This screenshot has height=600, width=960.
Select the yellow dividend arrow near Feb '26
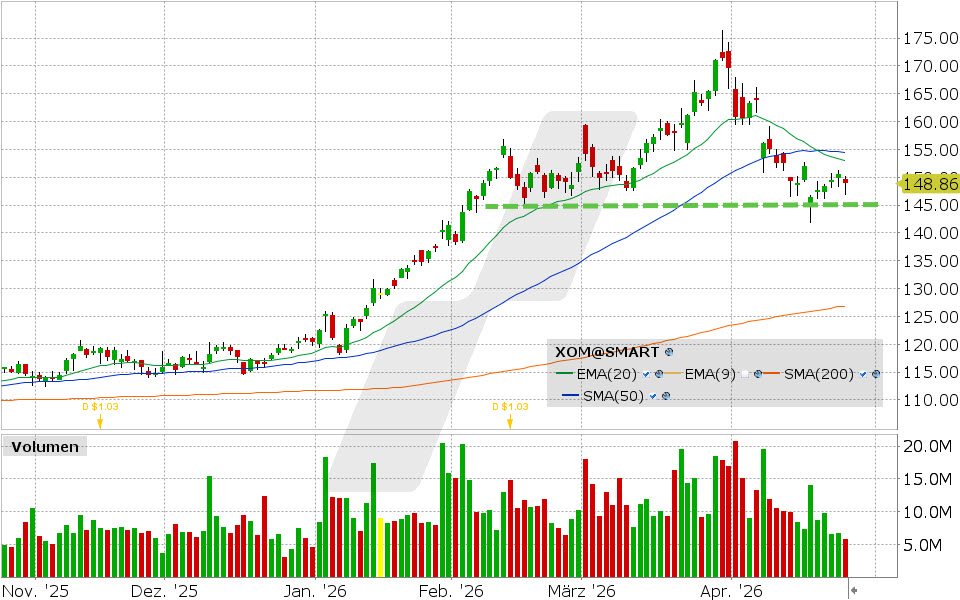511,423
